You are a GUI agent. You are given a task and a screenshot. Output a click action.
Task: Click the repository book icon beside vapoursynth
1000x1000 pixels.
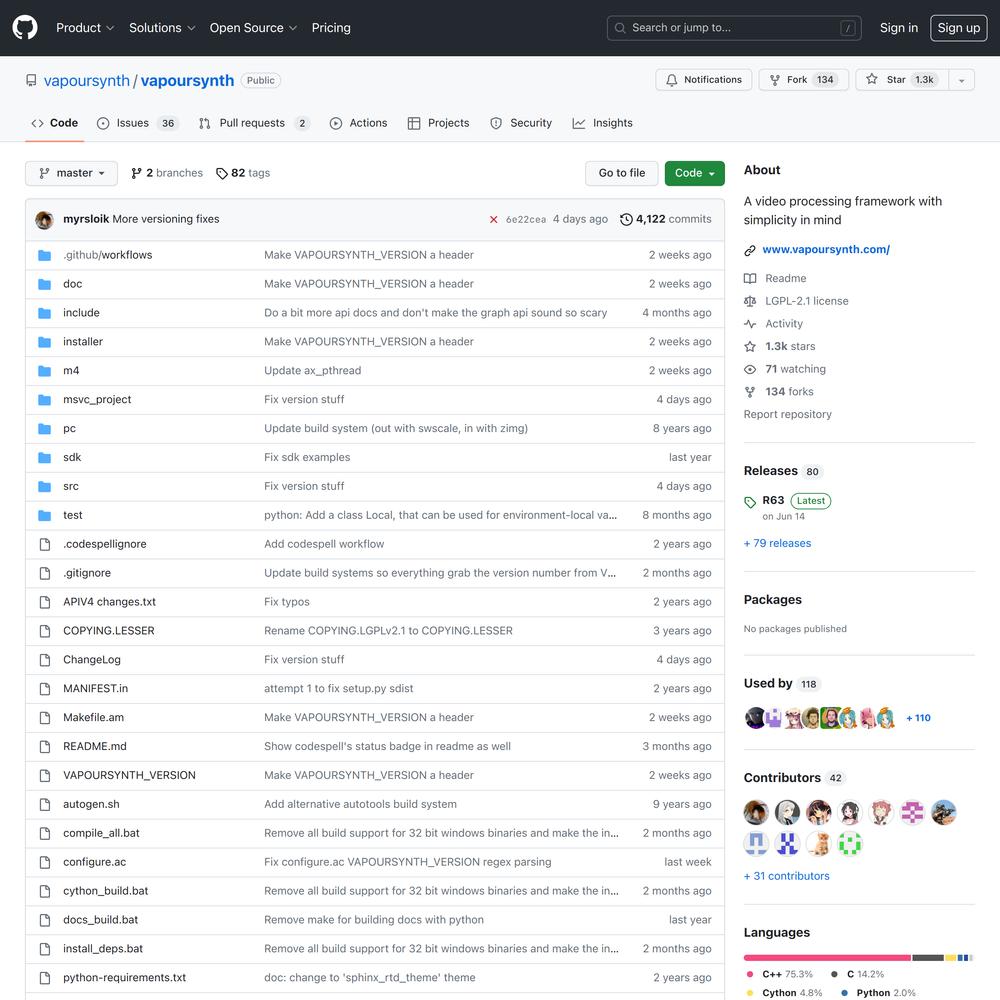tap(31, 80)
